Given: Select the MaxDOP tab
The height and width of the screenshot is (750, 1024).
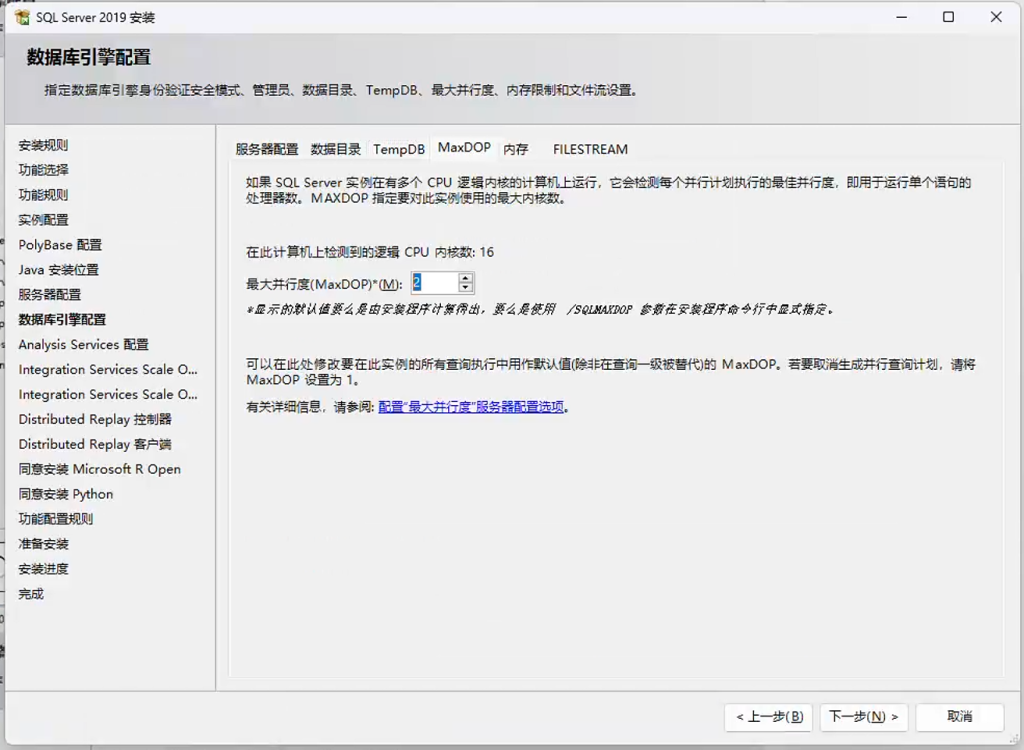Looking at the screenshot, I should point(464,148).
